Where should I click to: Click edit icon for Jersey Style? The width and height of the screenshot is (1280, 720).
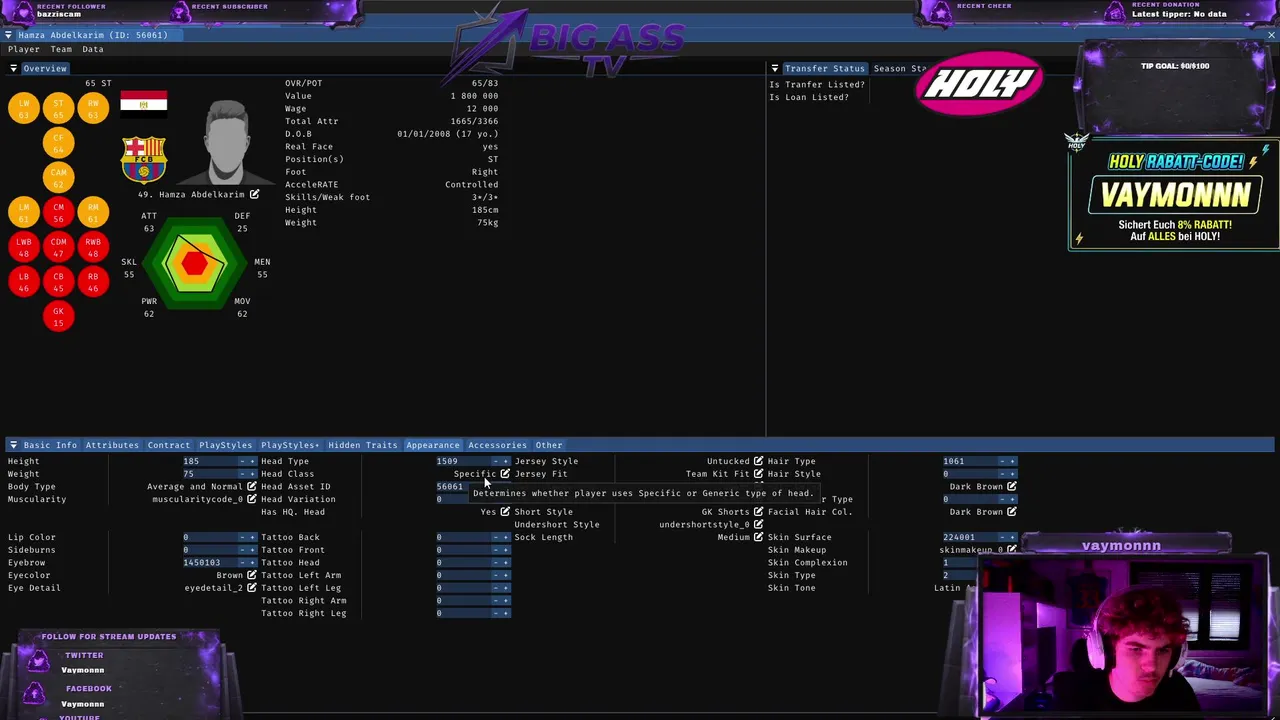(x=758, y=462)
